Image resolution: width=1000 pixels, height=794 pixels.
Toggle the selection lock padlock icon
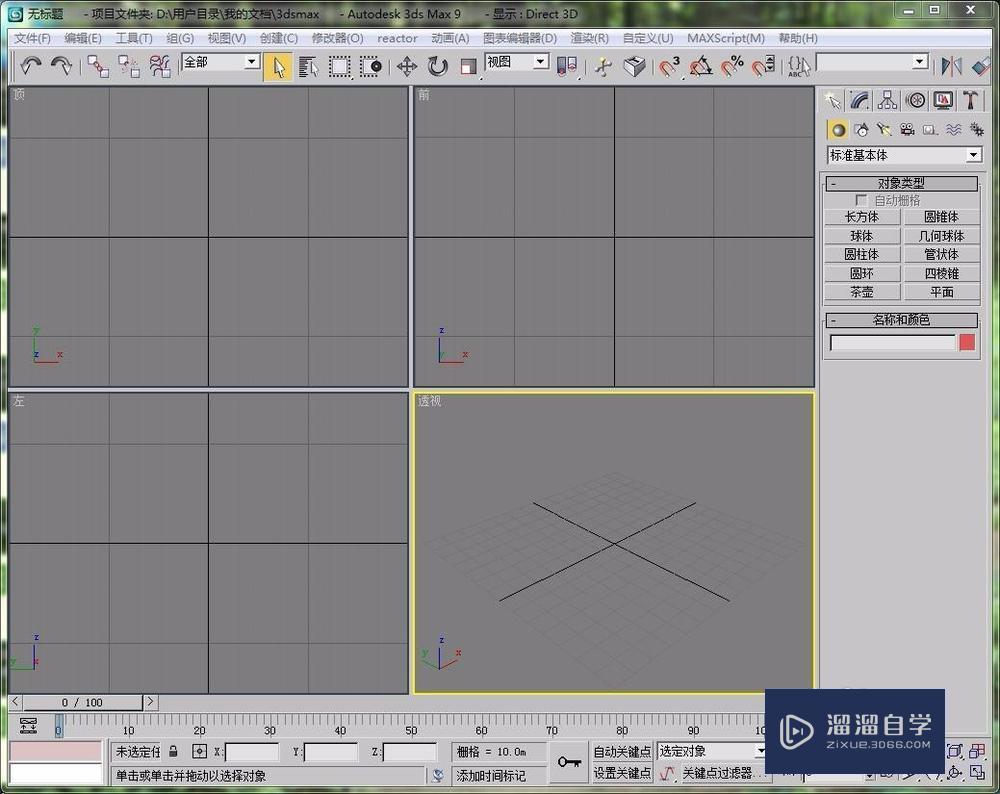click(173, 751)
